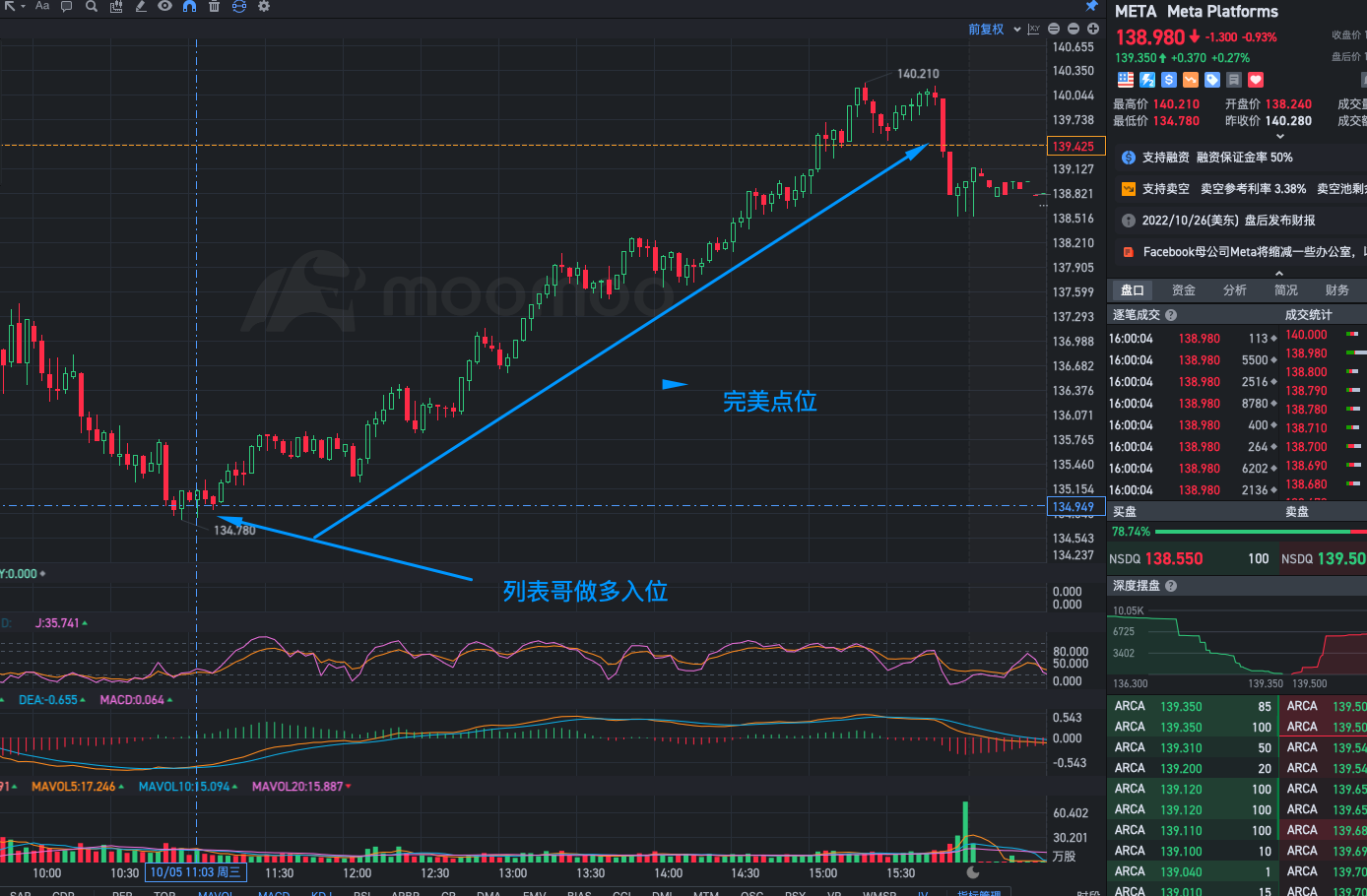Click the blue sync drawings icon
Image resolution: width=1367 pixels, height=896 pixels.
pos(238,6)
